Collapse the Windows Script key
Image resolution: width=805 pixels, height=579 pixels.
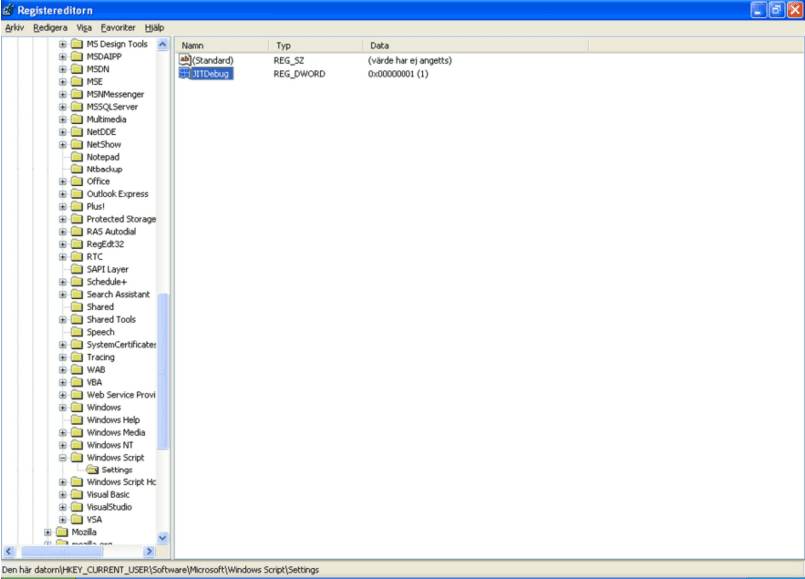(63, 457)
